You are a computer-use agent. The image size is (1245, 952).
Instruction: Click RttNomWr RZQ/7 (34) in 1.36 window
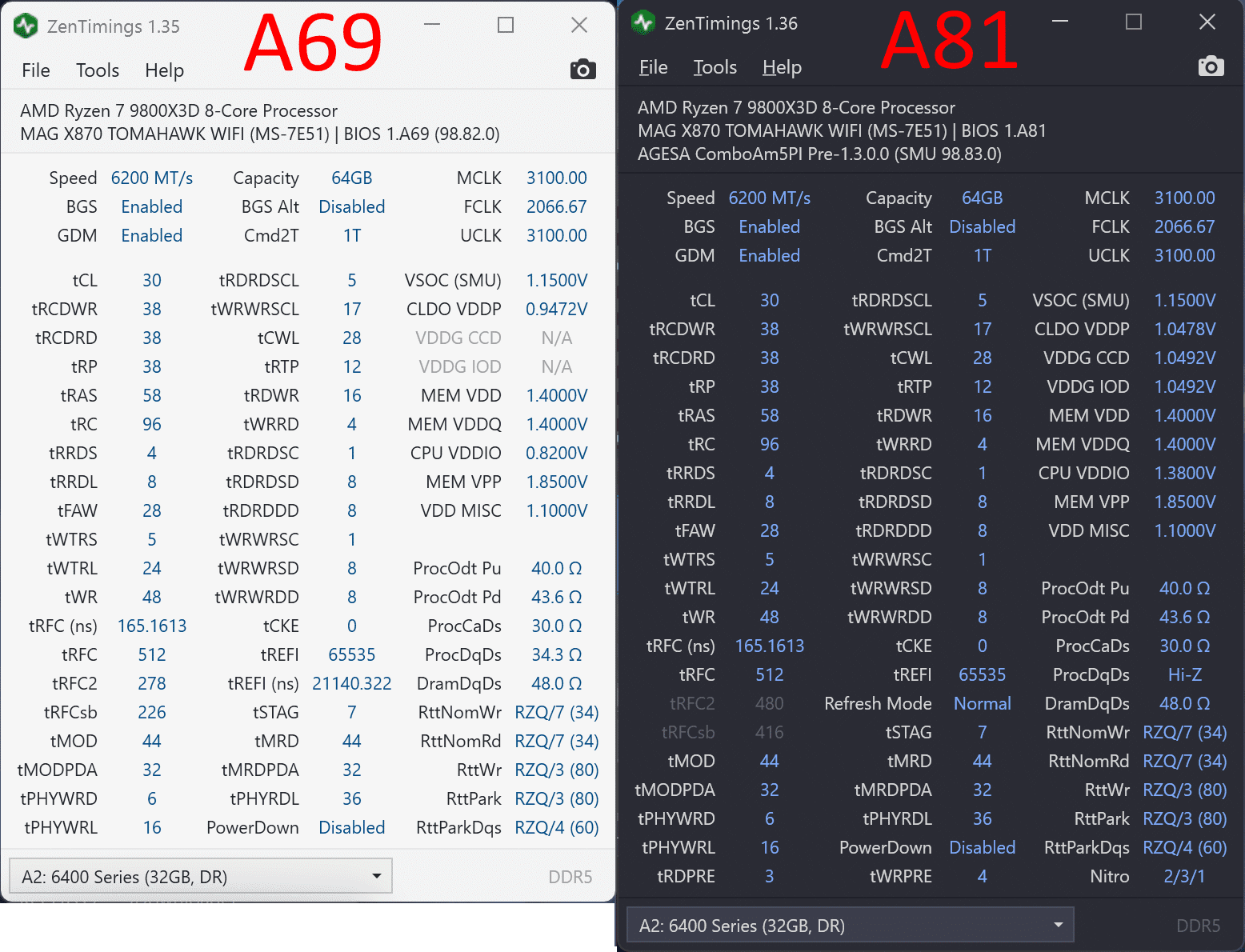tap(1185, 732)
